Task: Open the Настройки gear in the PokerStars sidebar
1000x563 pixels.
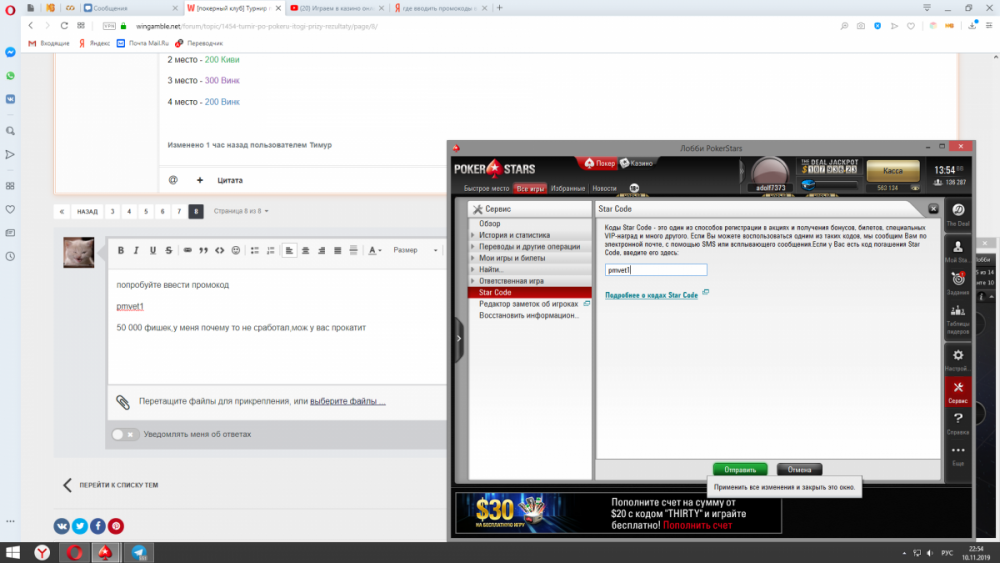Action: click(958, 360)
